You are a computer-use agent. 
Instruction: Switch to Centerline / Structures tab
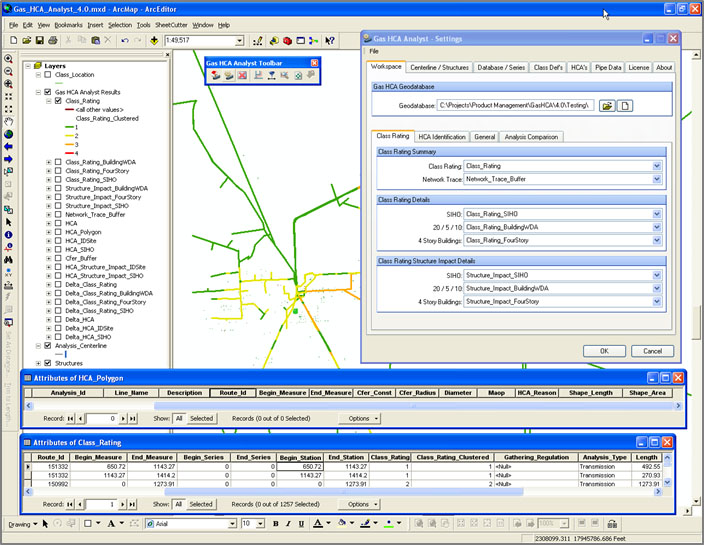pos(439,67)
